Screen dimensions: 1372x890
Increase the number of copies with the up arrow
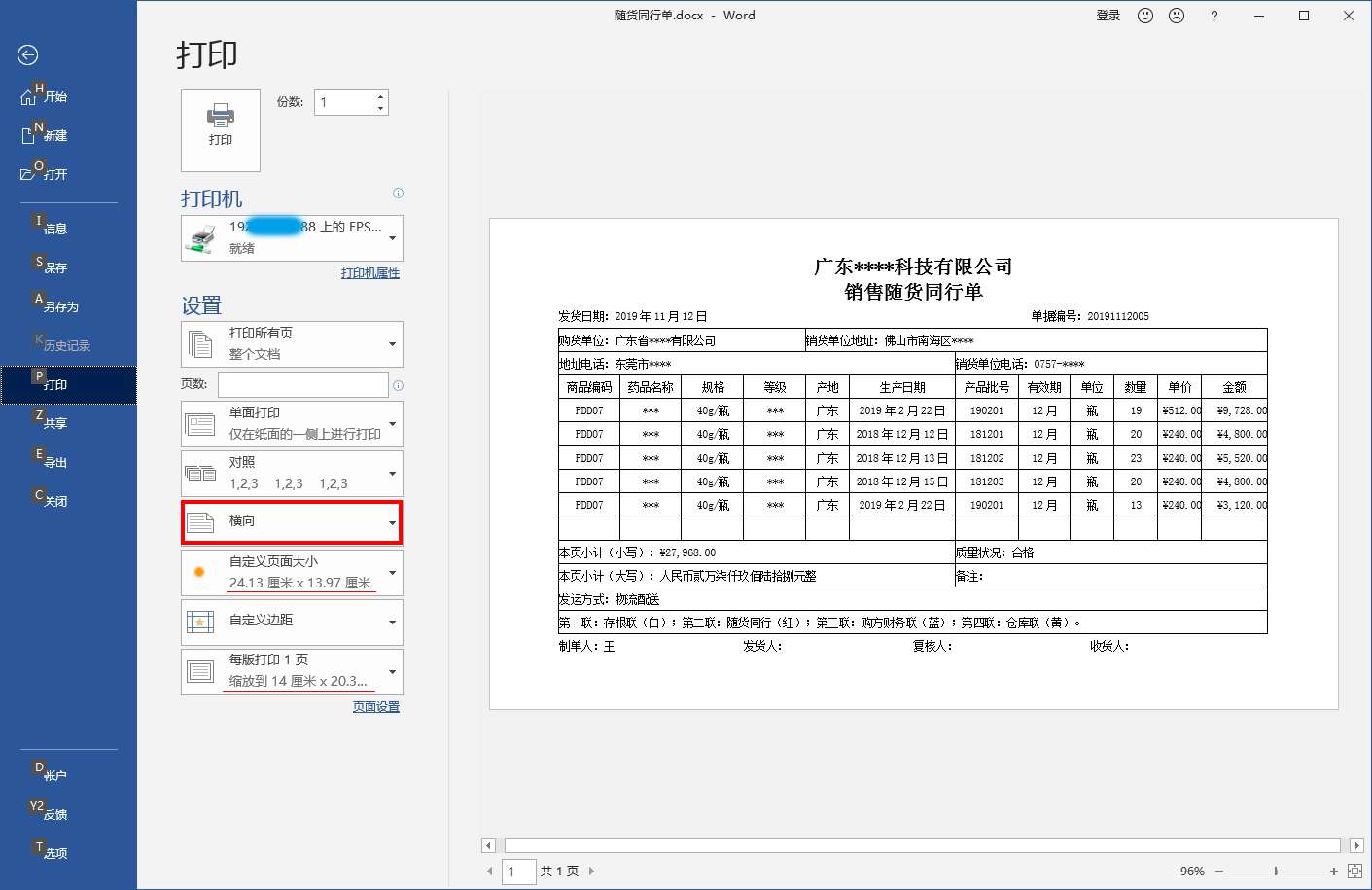pos(381,96)
